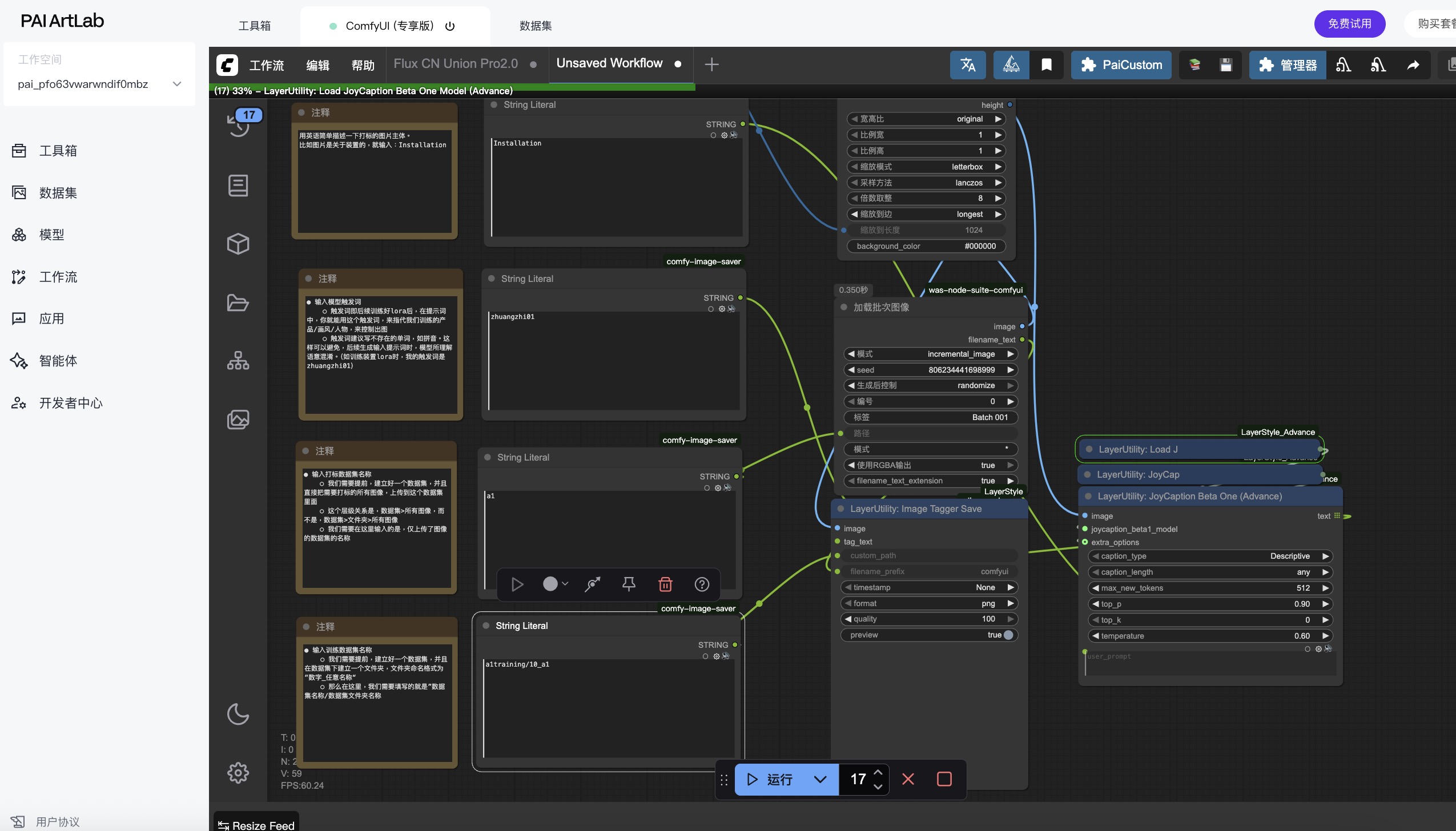Open the run button dropdown arrow
Screen dimensions: 1456x831
820,779
